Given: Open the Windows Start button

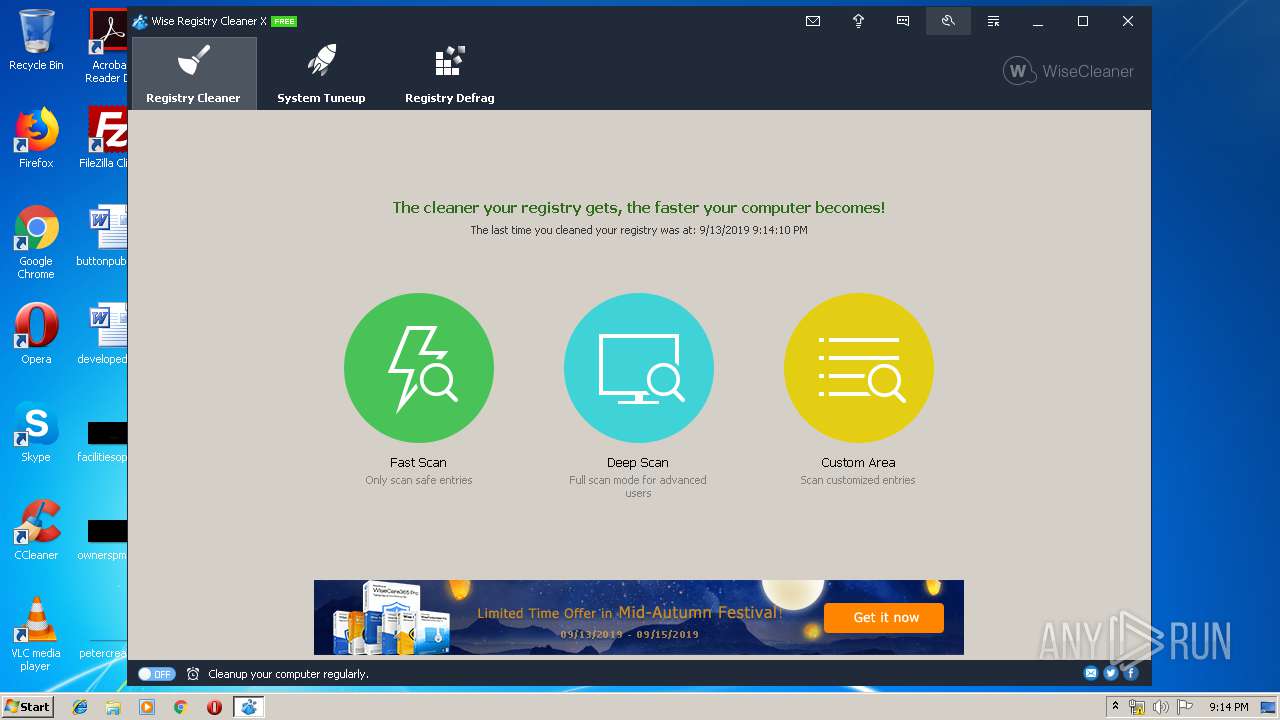Looking at the screenshot, I should [x=27, y=707].
